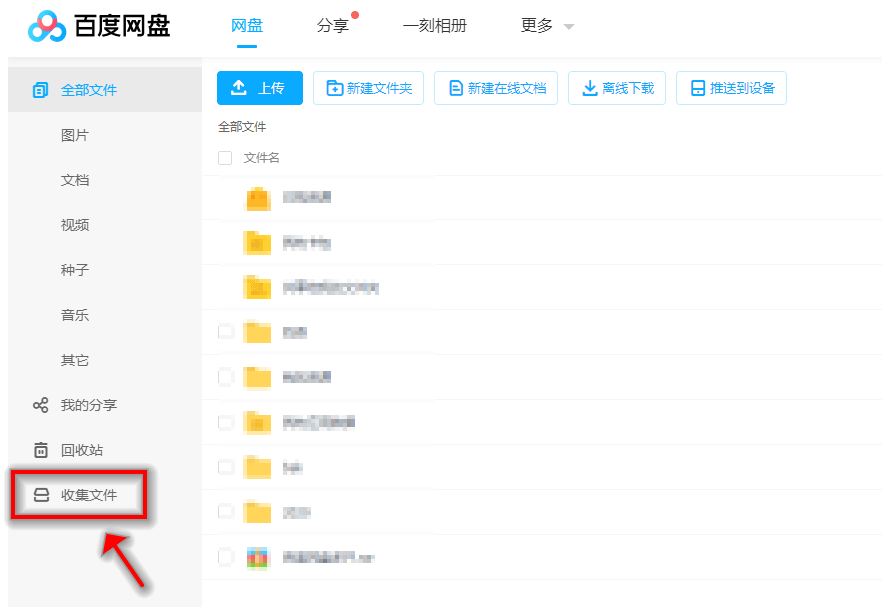This screenshot has width=882, height=607.
Task: Toggle the select-all checkbox beside 文件名
Action: tap(225, 158)
